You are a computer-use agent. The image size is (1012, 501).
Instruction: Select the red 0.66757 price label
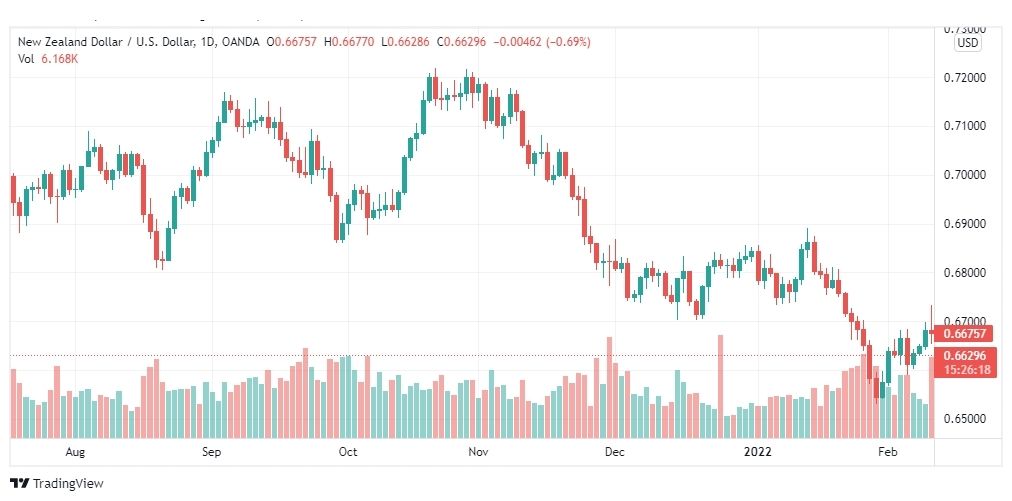pos(964,334)
